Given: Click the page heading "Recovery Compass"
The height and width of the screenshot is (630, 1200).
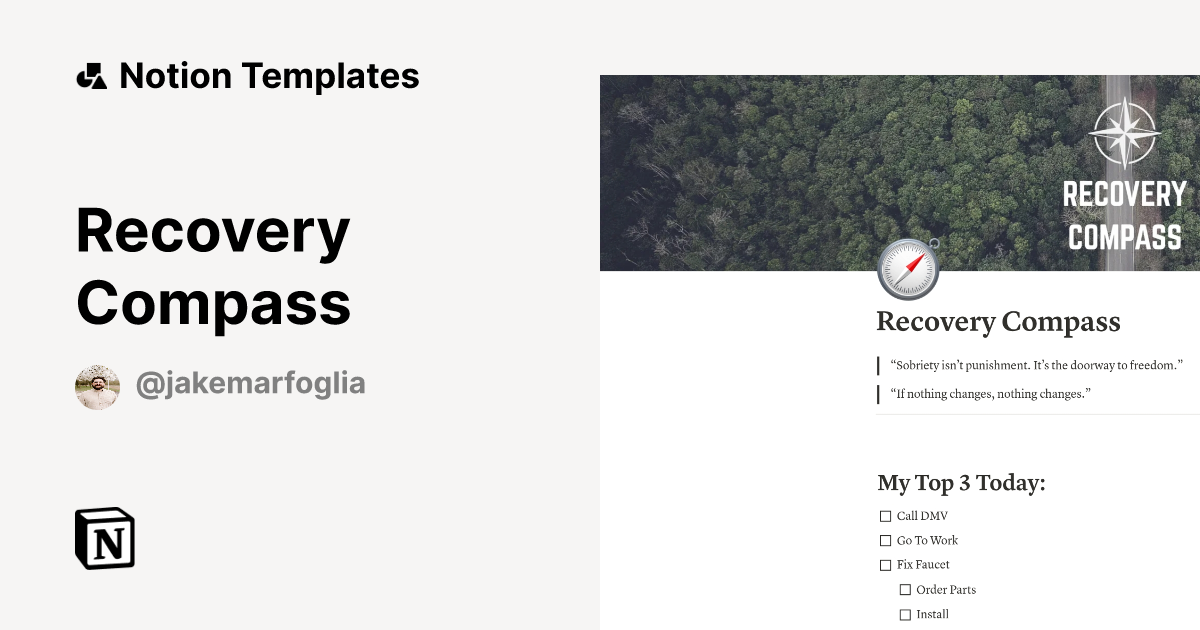Looking at the screenshot, I should [x=998, y=321].
